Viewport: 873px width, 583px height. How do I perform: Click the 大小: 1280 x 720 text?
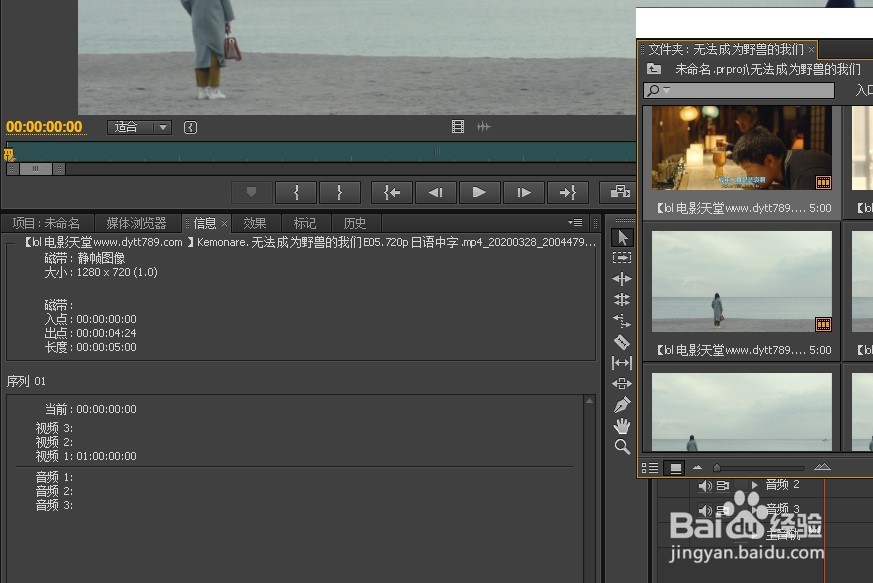(101, 272)
